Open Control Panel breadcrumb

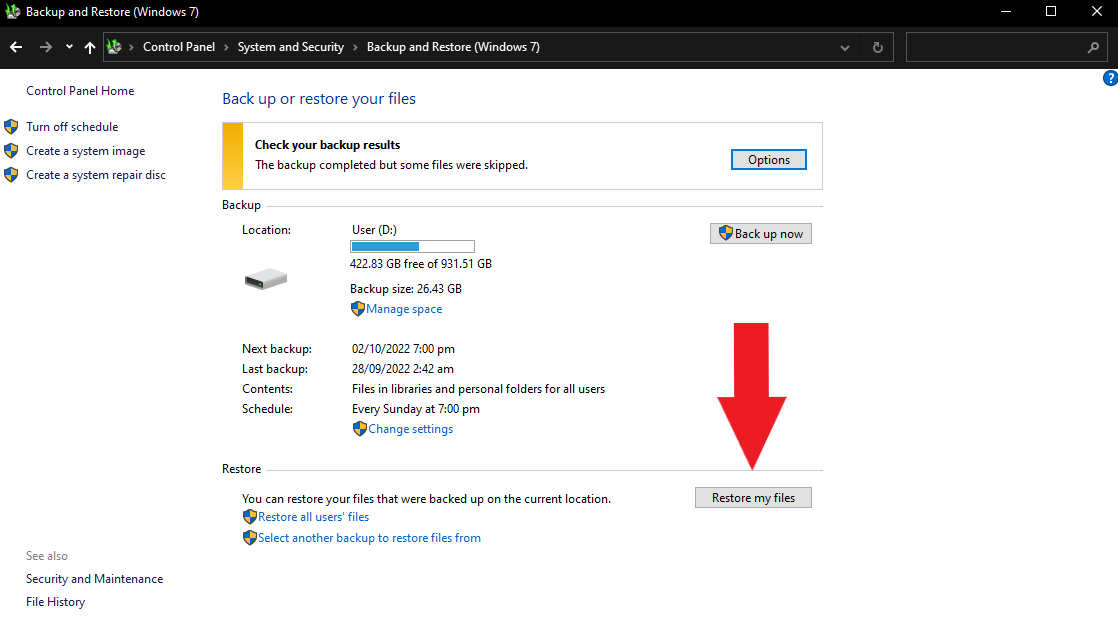coord(179,47)
